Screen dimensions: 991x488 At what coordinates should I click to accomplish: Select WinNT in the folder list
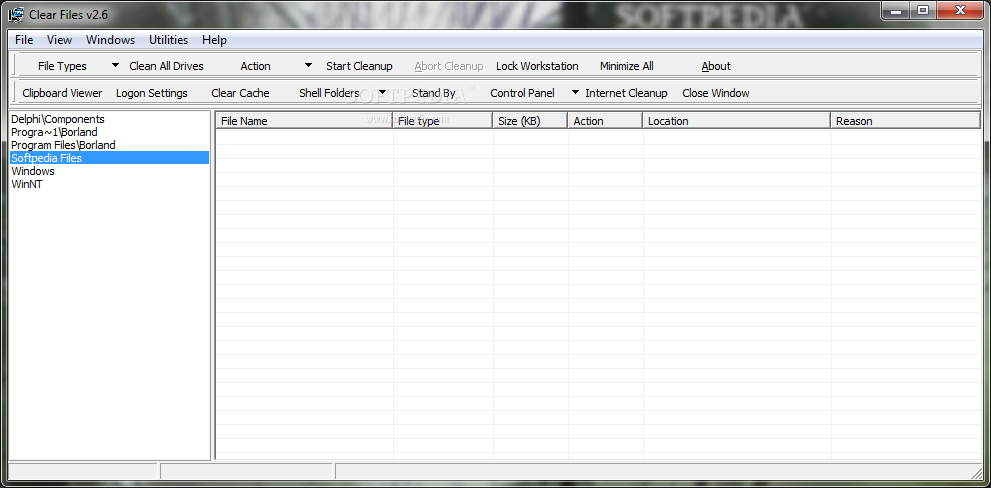point(109,184)
